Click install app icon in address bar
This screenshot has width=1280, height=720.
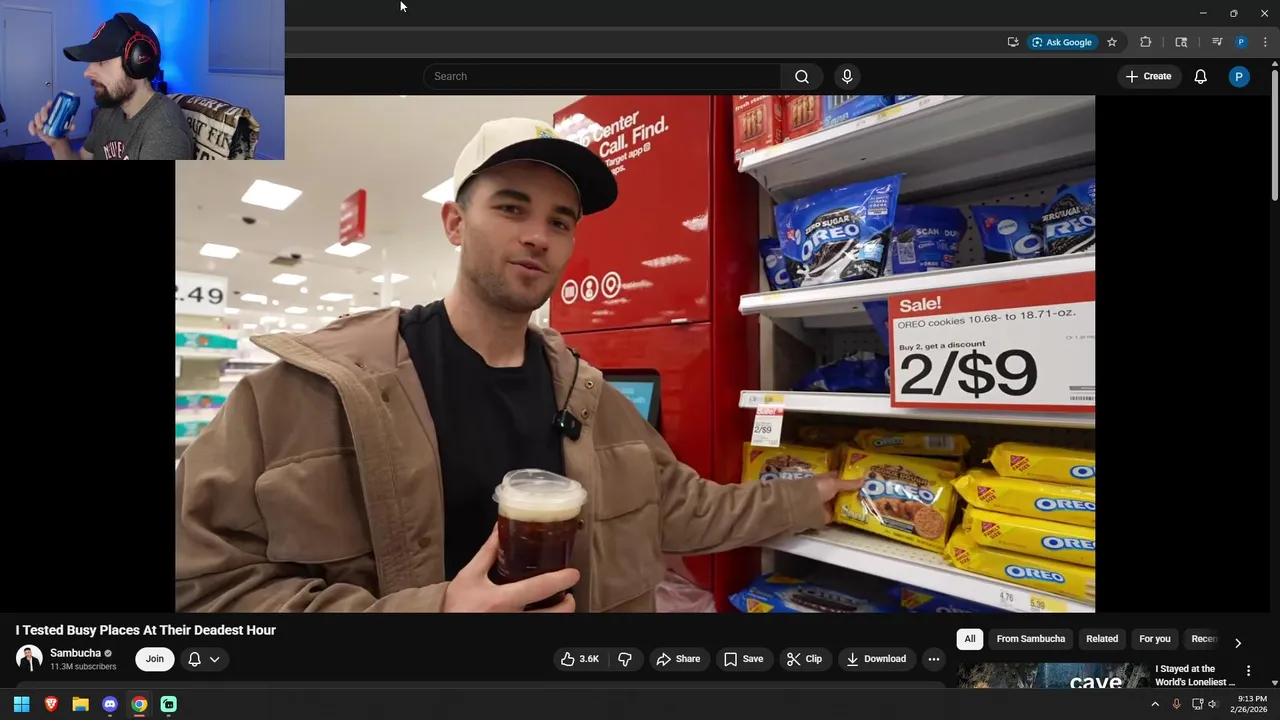point(1013,42)
